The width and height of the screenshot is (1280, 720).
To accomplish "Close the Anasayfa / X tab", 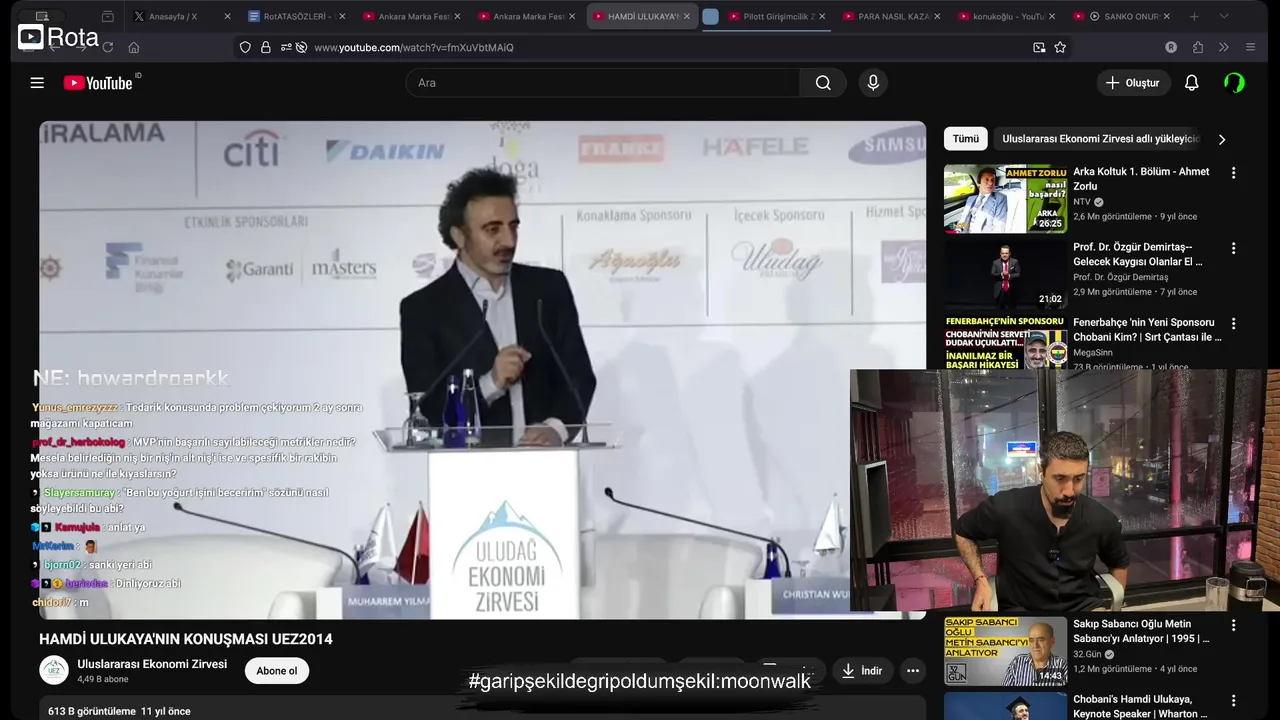I will coord(227,16).
